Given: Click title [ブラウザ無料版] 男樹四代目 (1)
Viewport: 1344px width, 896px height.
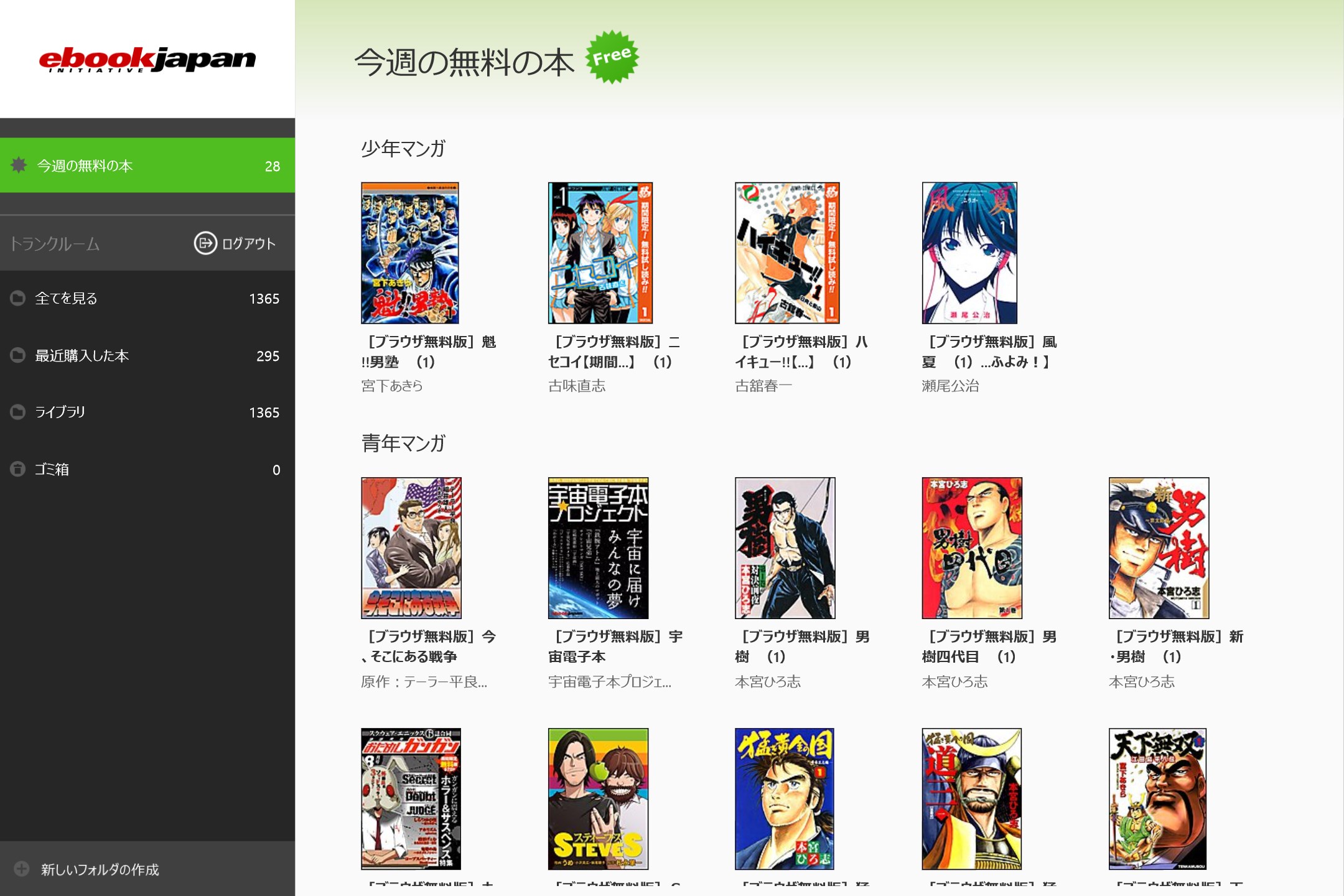Looking at the screenshot, I should [989, 646].
